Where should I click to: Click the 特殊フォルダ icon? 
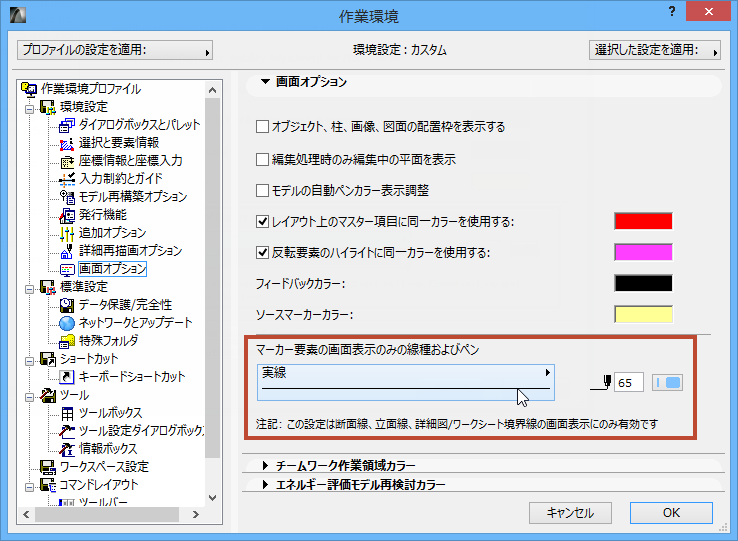[67, 341]
